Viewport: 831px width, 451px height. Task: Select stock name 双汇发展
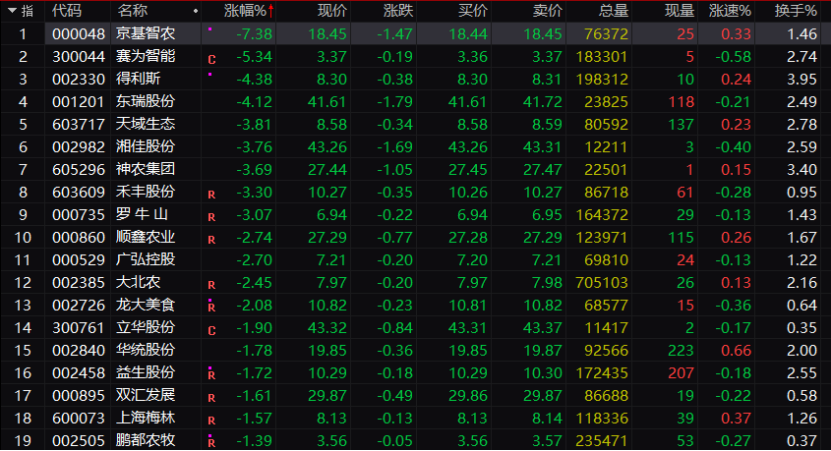[x=145, y=395]
